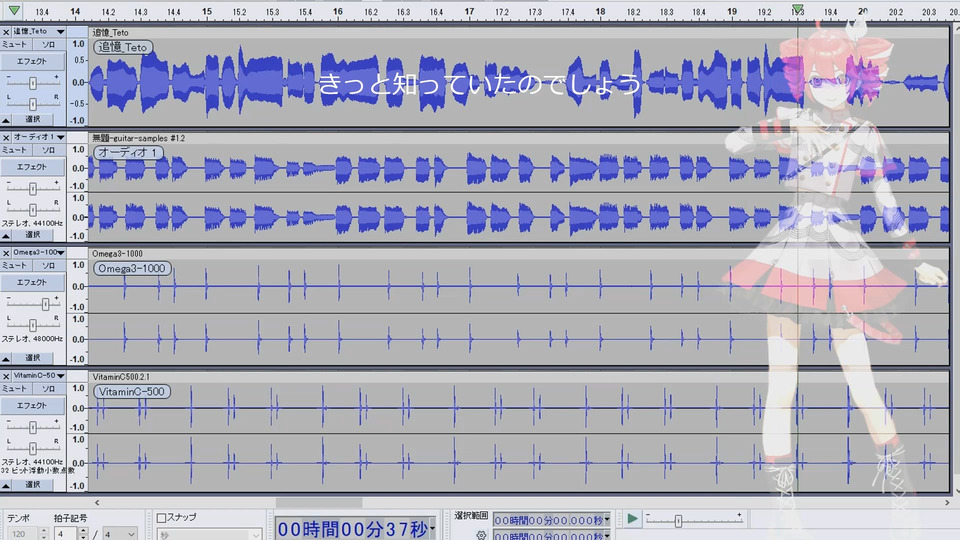The height and width of the screenshot is (540, 960).
Task: Collapse the VitaminC-500 track
Action: tap(6, 485)
